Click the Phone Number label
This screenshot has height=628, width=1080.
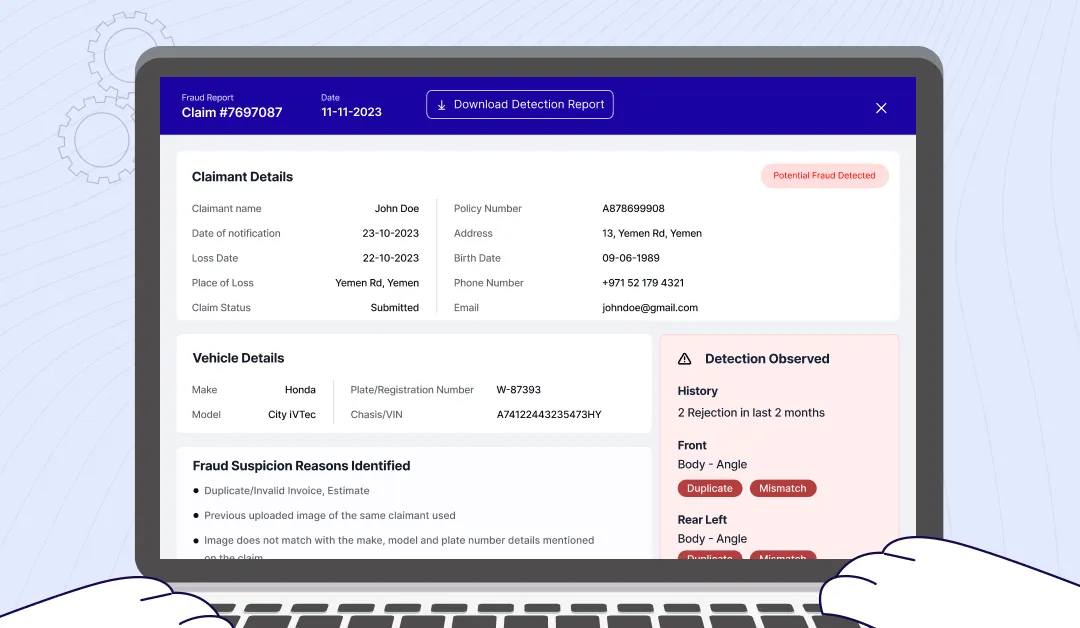[x=488, y=283]
